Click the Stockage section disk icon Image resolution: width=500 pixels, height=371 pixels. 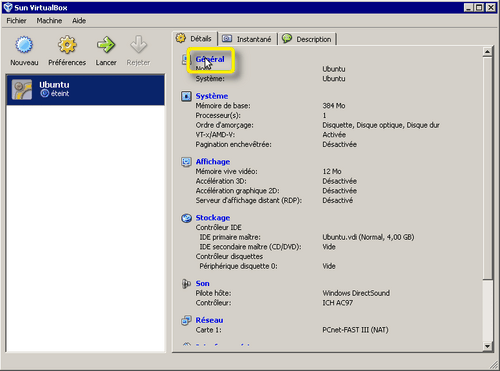point(186,218)
